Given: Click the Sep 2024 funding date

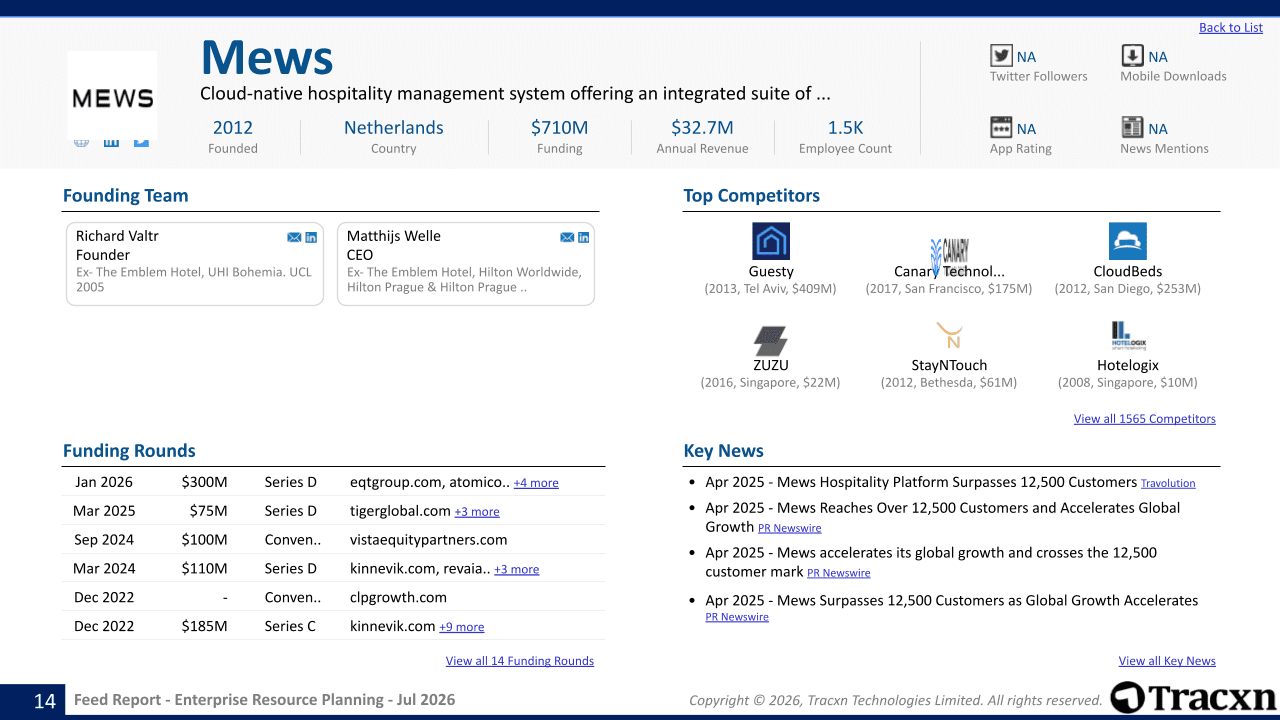Looking at the screenshot, I should pyautogui.click(x=104, y=540).
